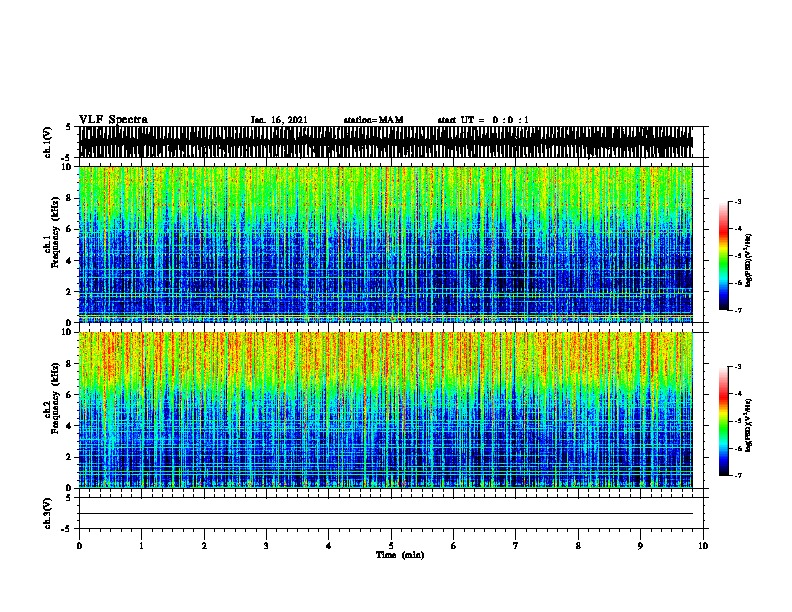
Task: Click the "-7" label on ch.2 colorbar
Action: [x=737, y=475]
